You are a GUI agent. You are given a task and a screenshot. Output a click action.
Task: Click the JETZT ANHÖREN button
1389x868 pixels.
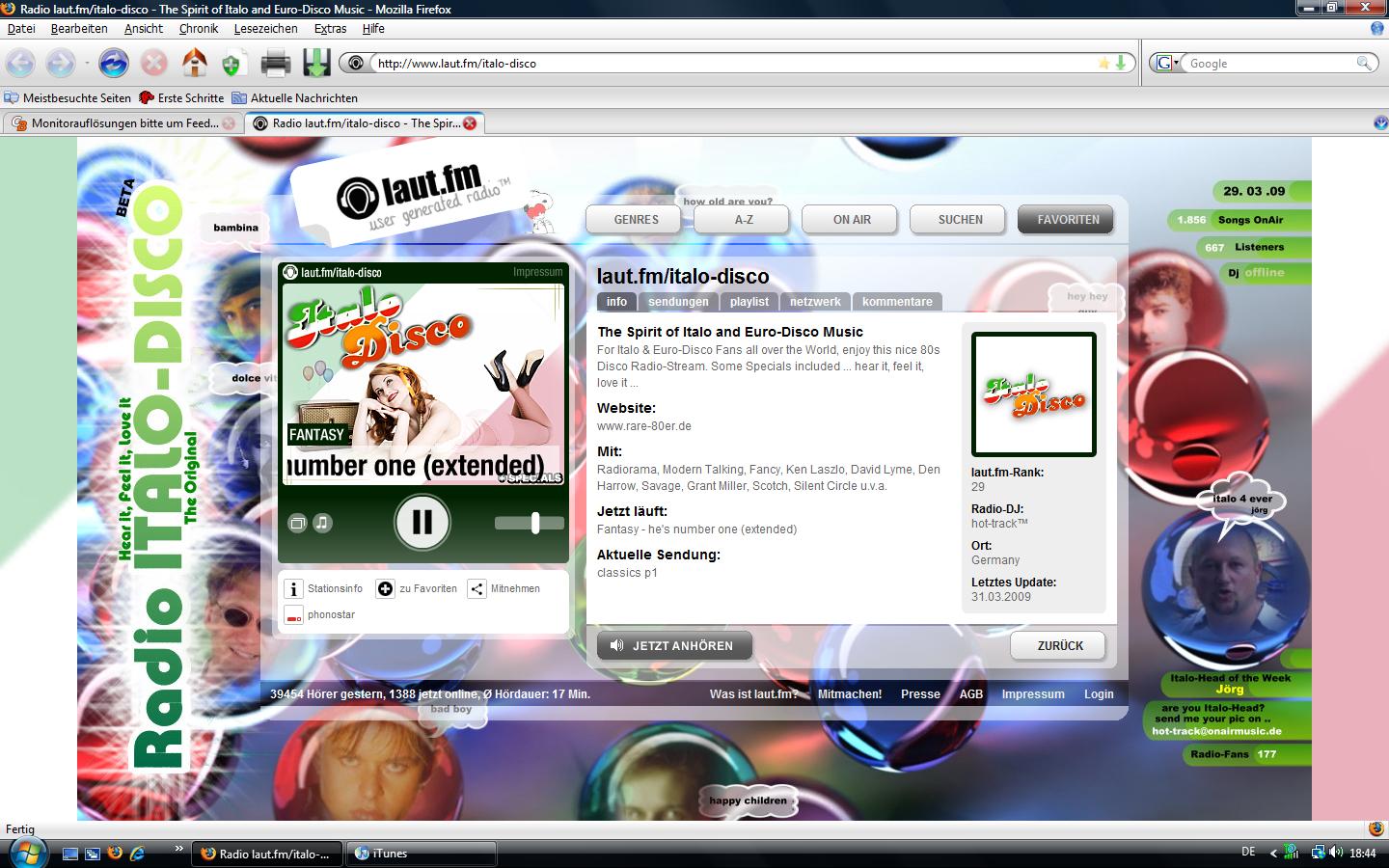point(674,646)
